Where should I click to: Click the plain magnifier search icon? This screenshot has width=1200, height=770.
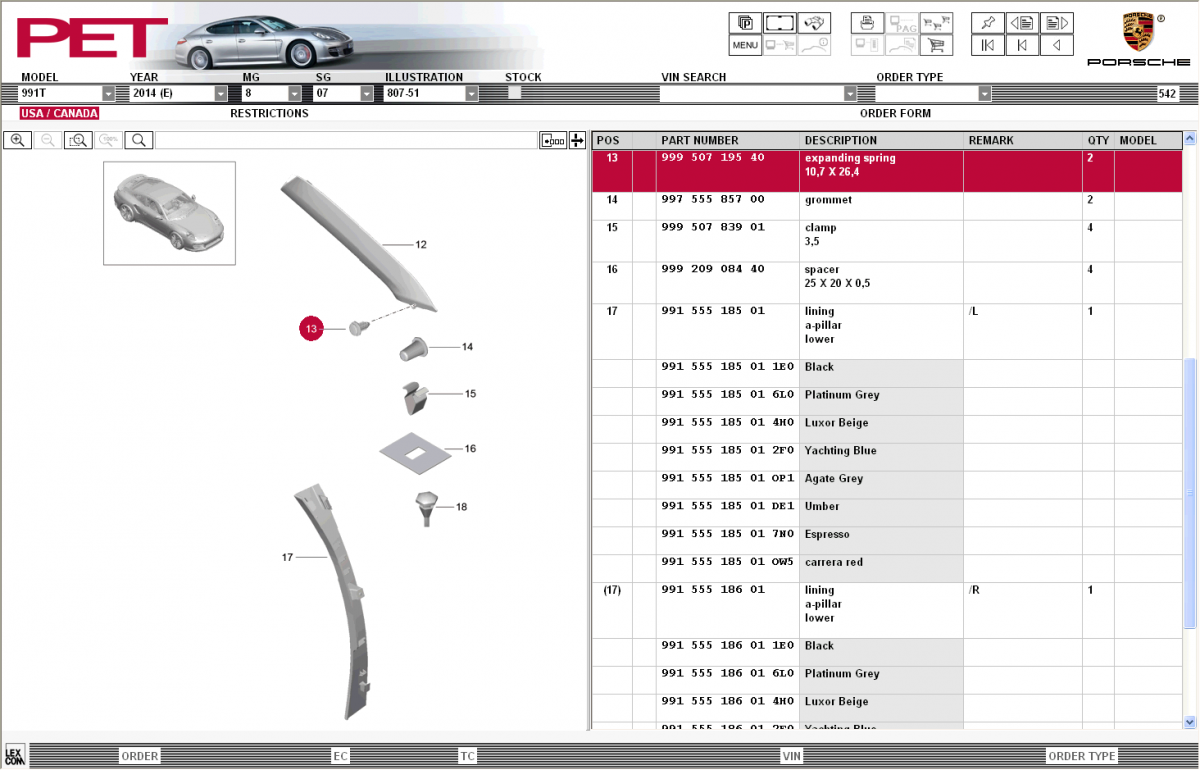coord(140,141)
